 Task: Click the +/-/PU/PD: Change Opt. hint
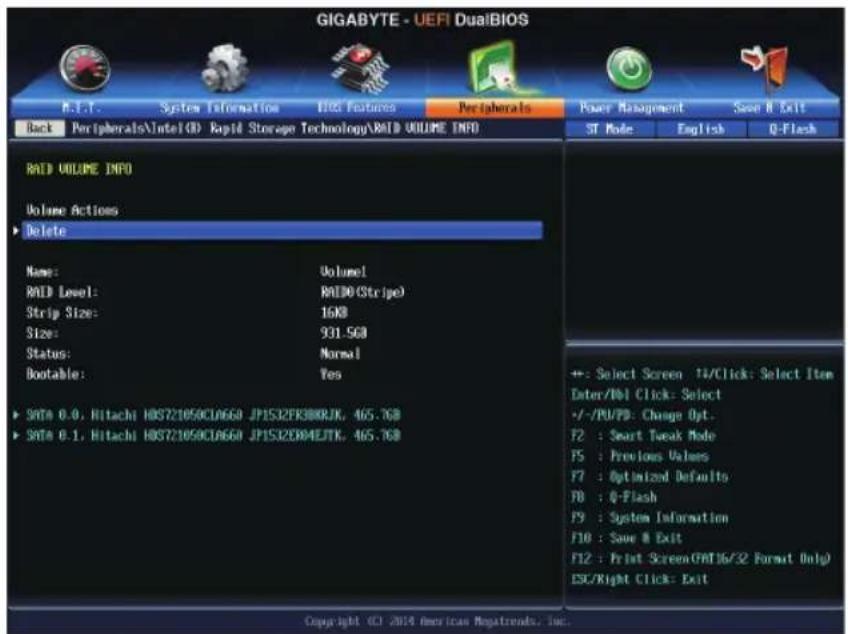[x=643, y=415]
